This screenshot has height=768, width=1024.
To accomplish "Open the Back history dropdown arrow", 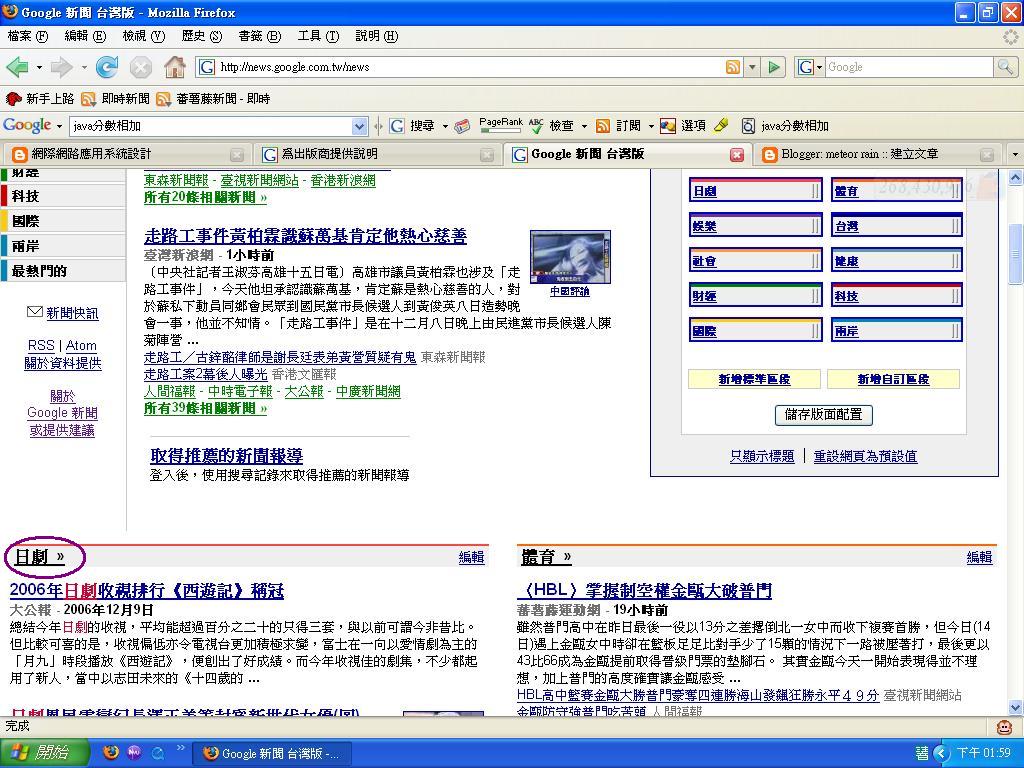I will click(39, 67).
